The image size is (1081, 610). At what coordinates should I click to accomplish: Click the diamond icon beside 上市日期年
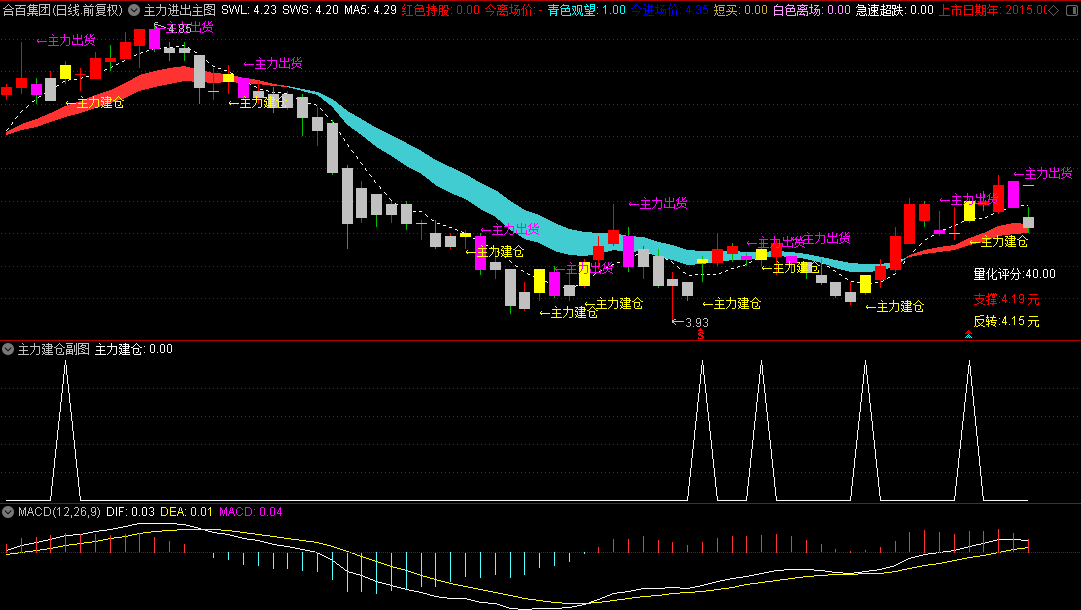coord(1053,10)
